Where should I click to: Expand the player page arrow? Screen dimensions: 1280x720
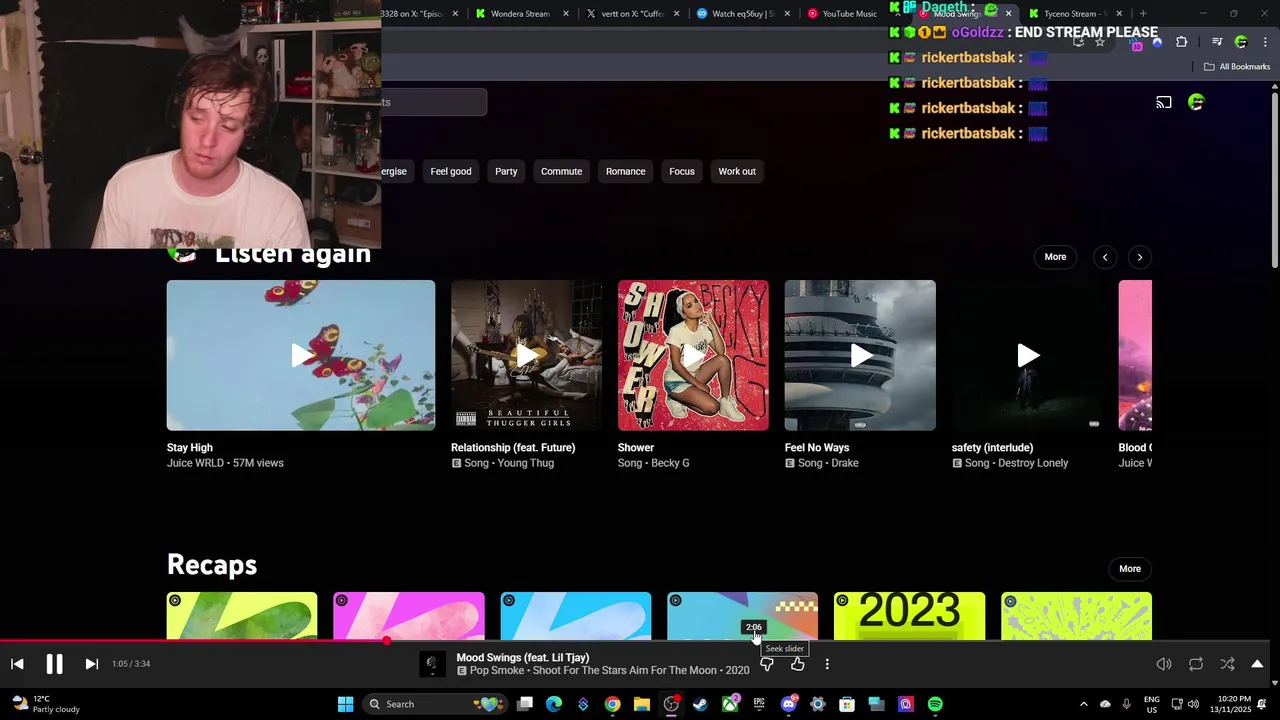[x=1257, y=664]
